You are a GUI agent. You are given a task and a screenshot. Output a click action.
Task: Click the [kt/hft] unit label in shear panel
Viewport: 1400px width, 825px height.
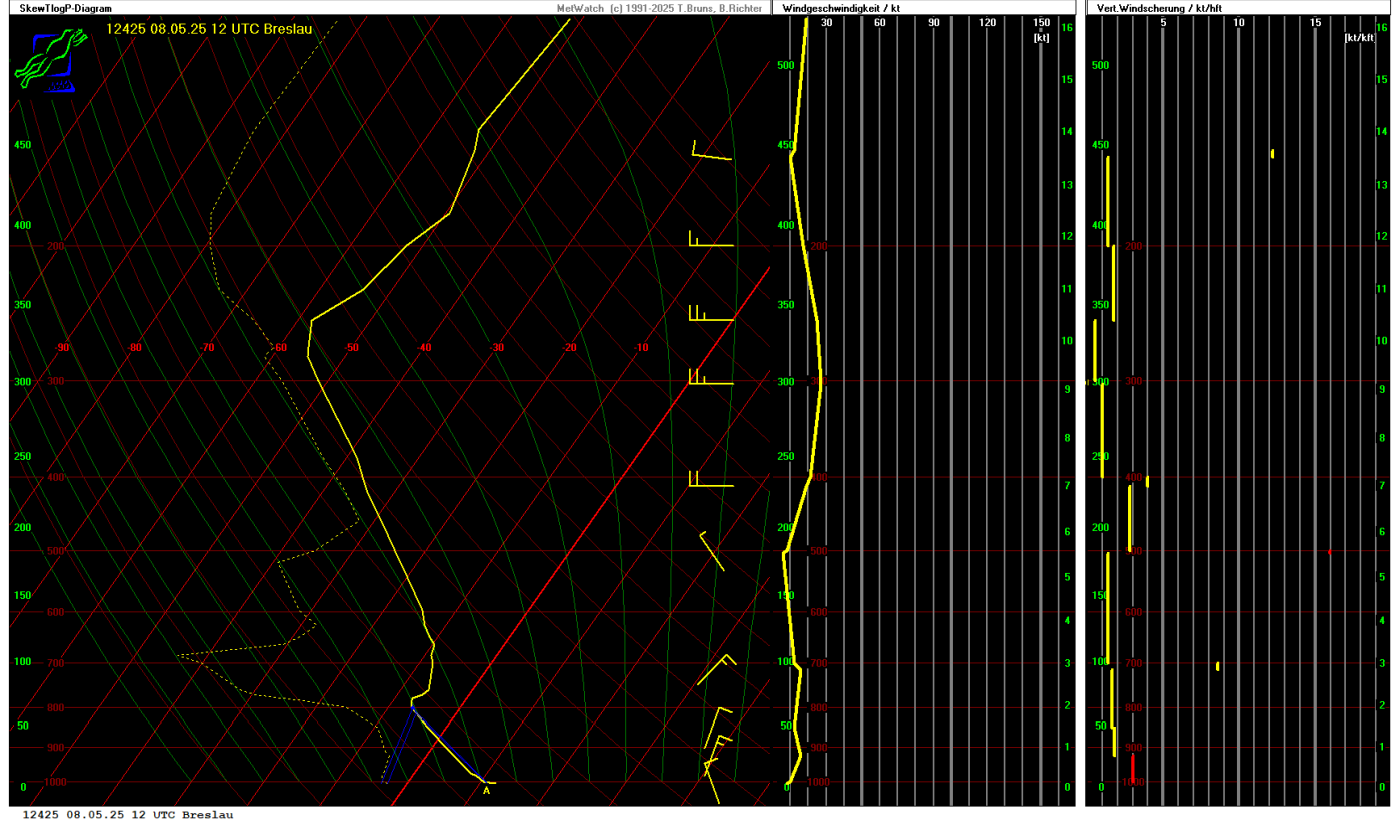click(1360, 37)
